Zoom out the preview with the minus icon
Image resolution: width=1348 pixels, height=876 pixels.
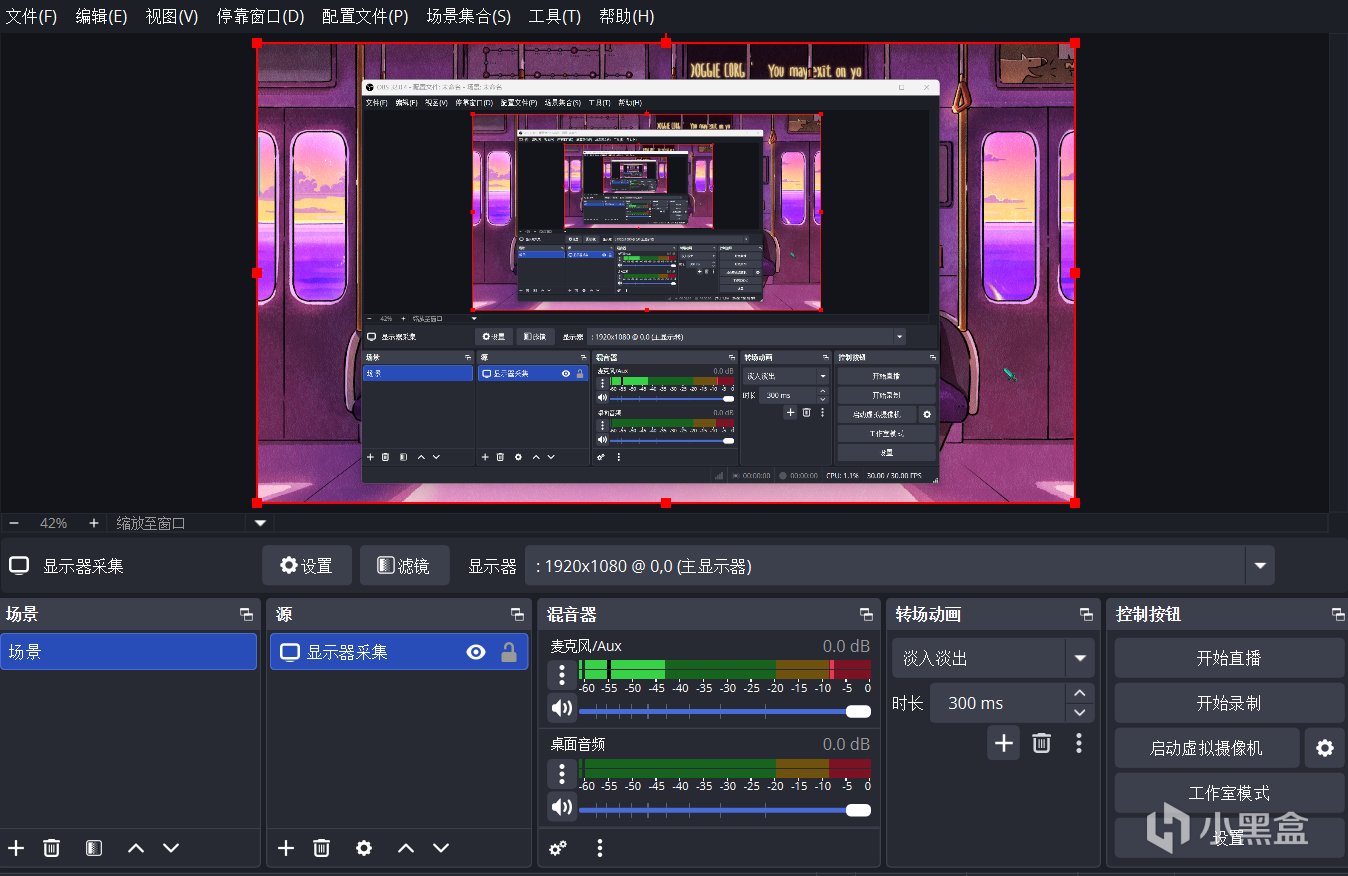(x=14, y=523)
